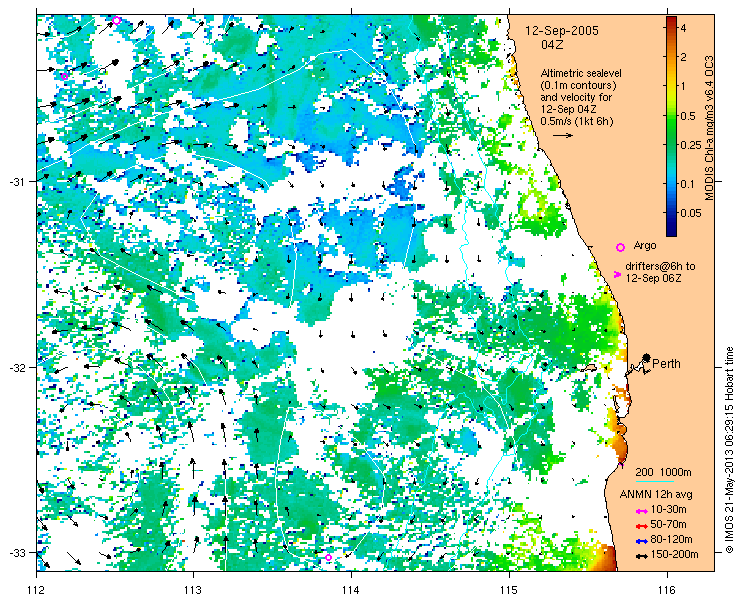Click the 116 longitude axis label
The image size is (740, 600).
pyautogui.click(x=667, y=590)
